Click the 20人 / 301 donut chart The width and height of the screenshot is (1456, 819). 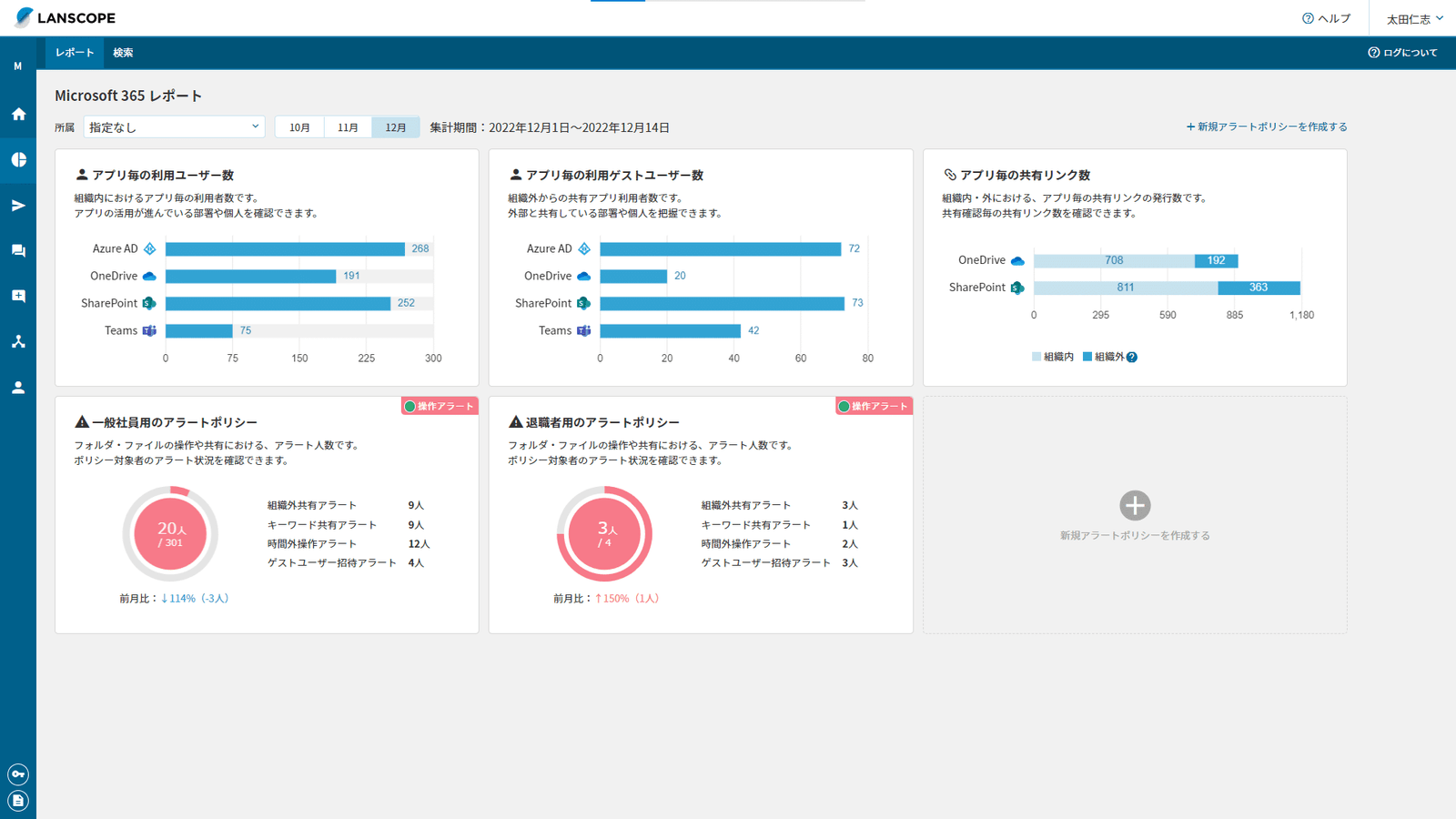click(x=170, y=534)
